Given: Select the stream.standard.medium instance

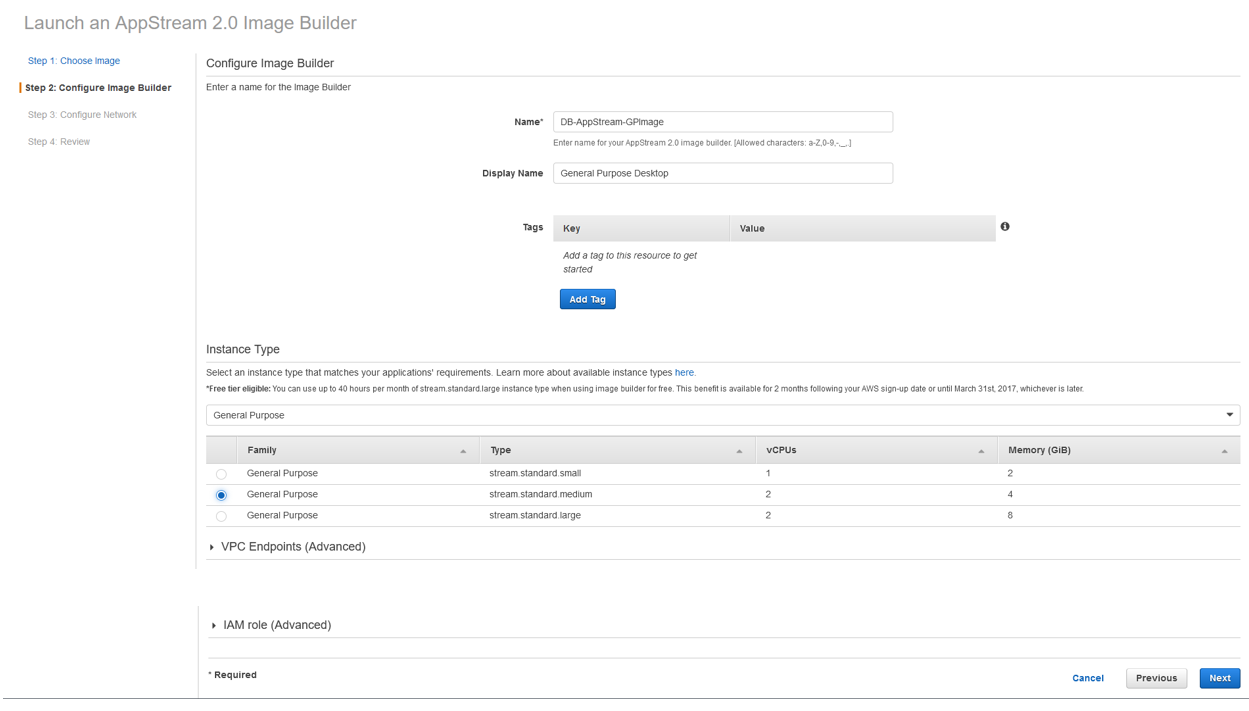Looking at the screenshot, I should pyautogui.click(x=221, y=494).
